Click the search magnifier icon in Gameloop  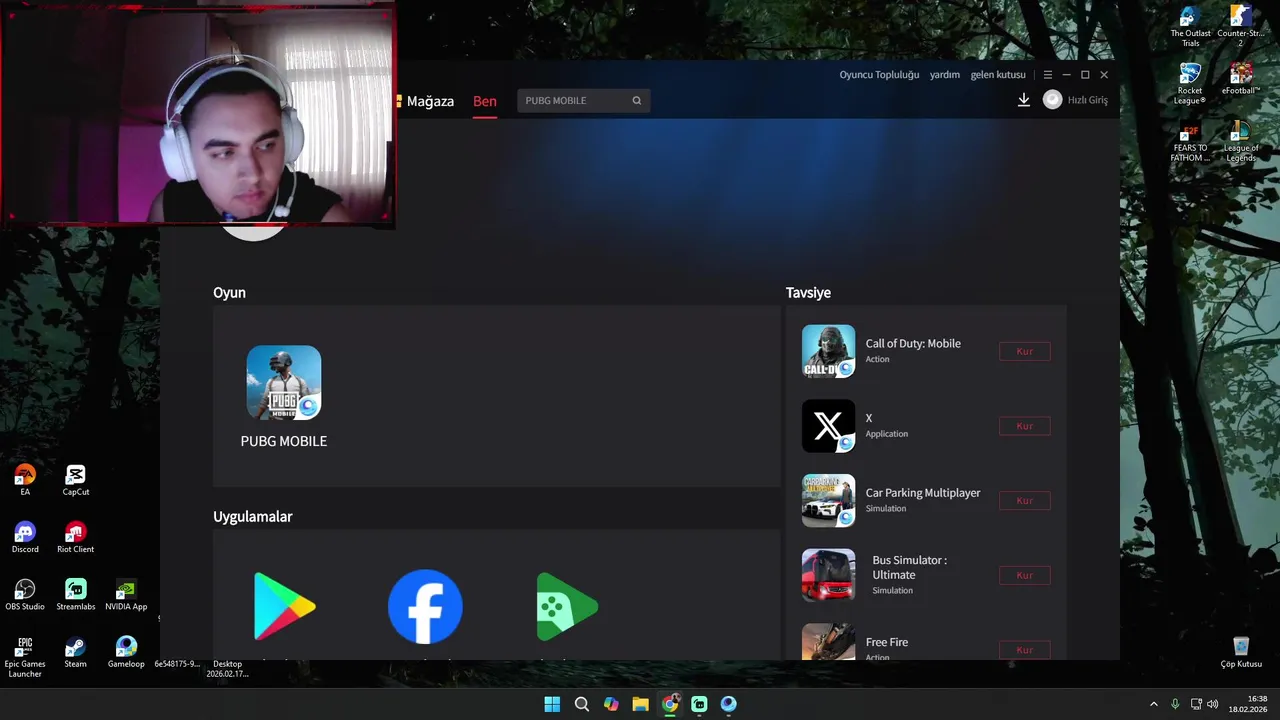coord(637,100)
